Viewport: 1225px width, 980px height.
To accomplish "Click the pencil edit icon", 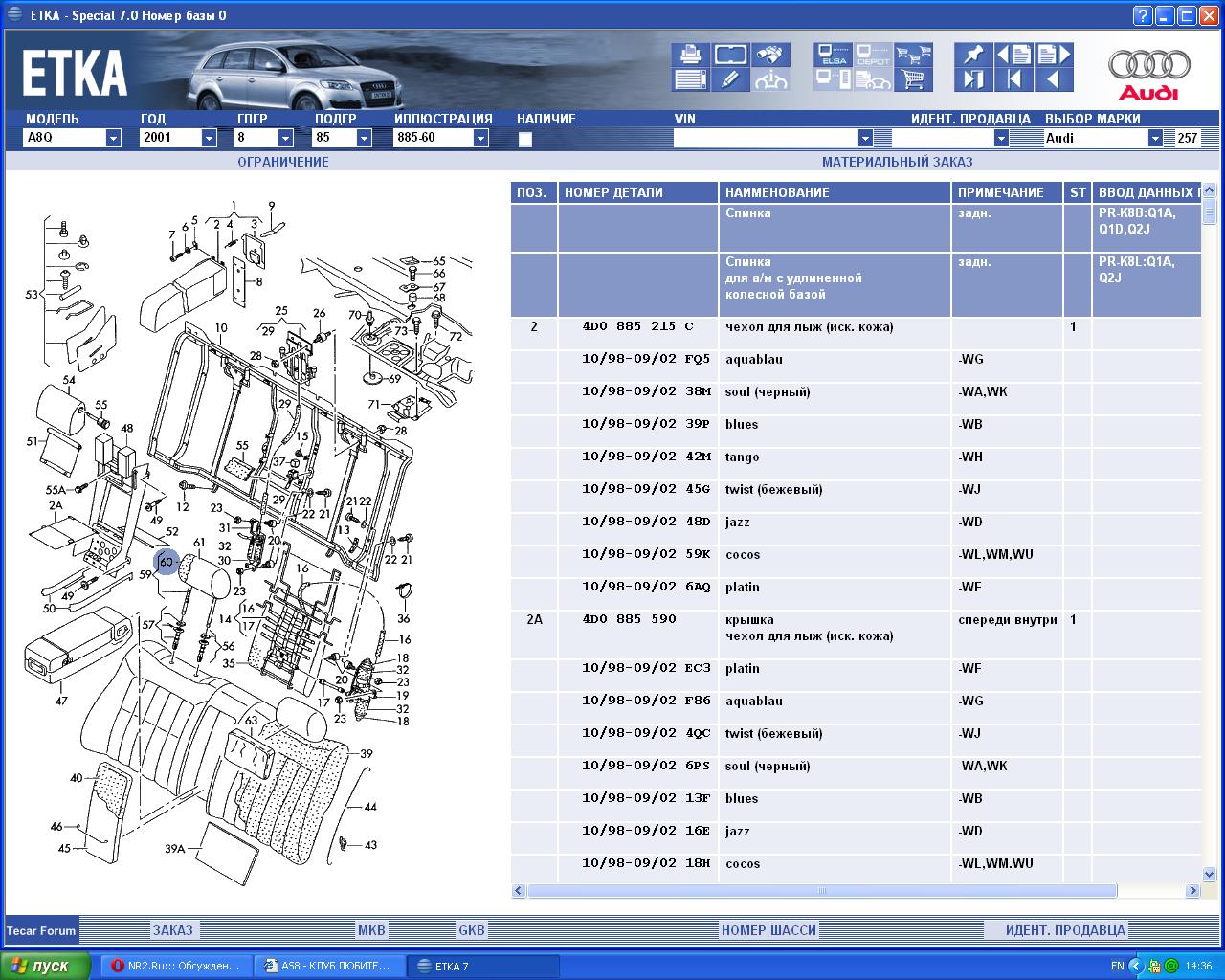I will click(730, 79).
